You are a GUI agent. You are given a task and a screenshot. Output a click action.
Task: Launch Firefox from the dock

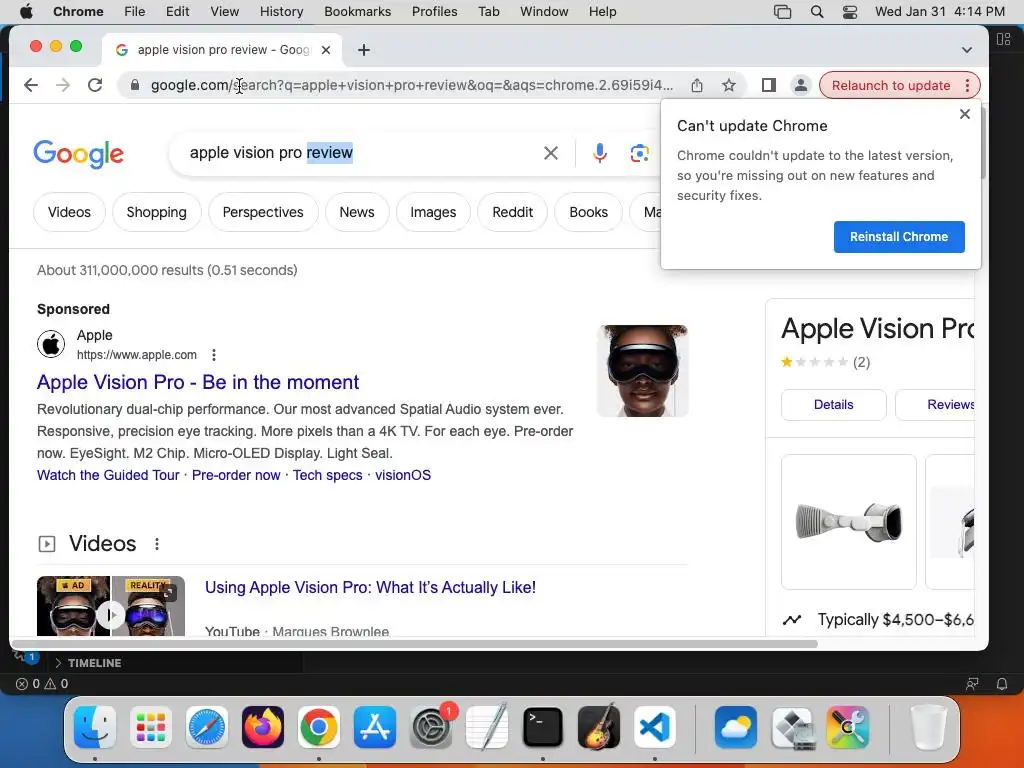coord(263,727)
